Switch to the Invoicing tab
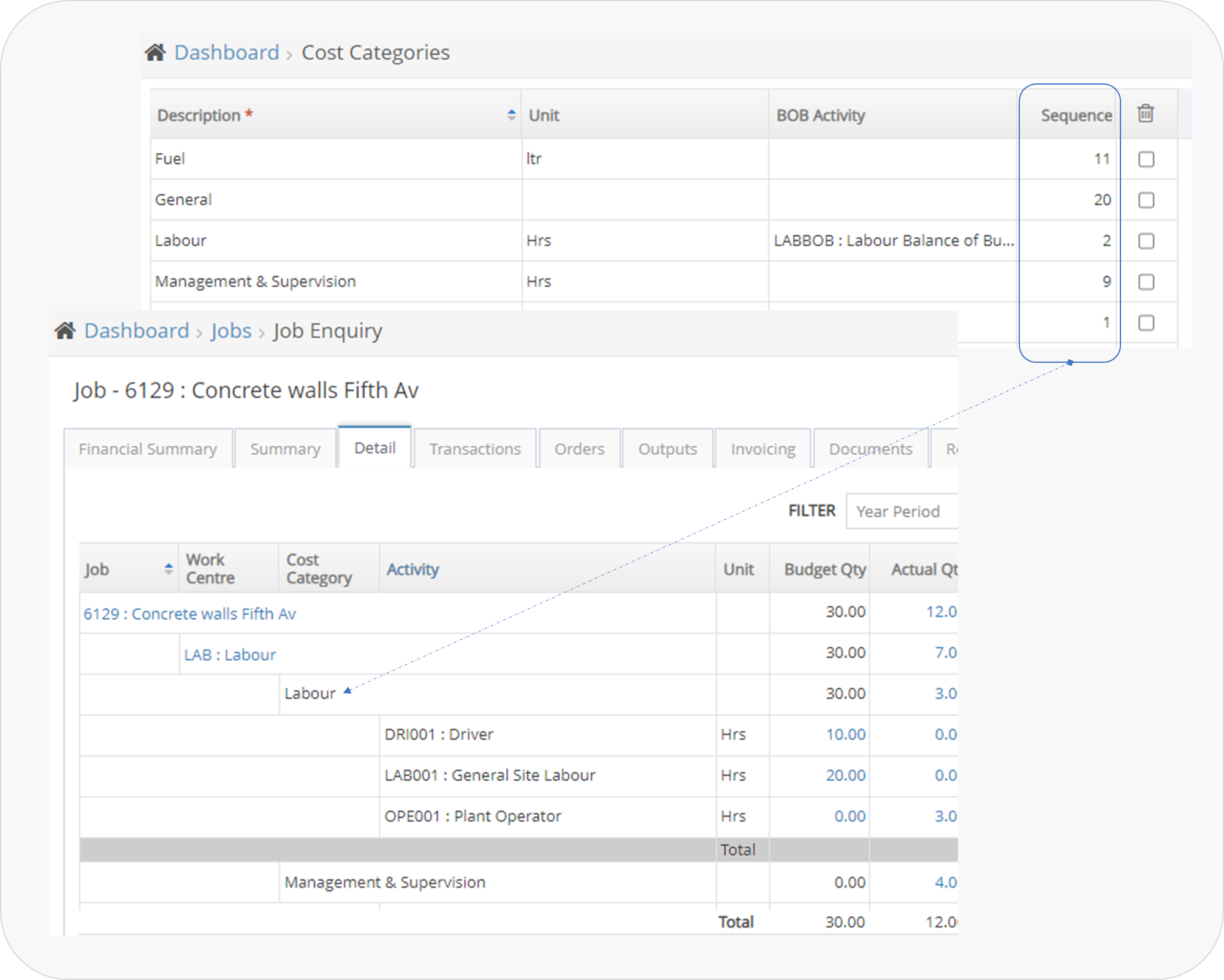Image resolution: width=1224 pixels, height=980 pixels. click(762, 448)
